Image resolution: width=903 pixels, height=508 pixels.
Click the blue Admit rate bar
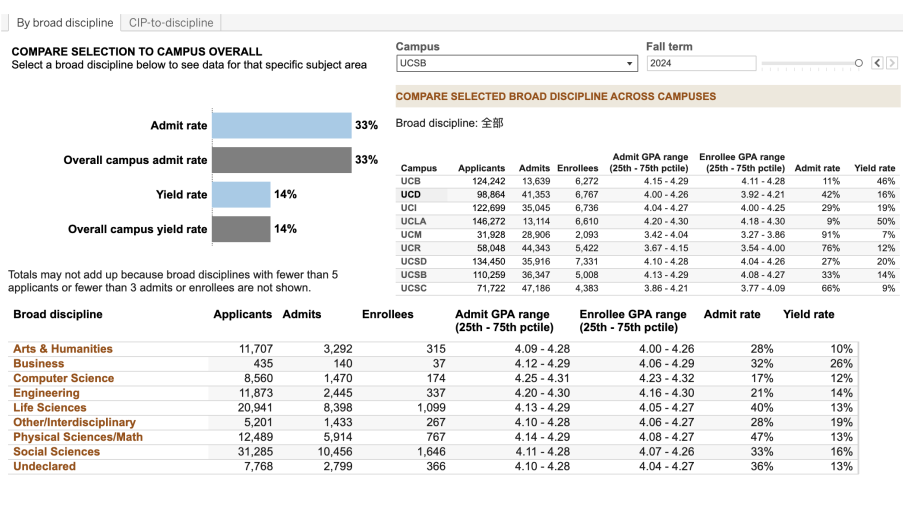click(x=281, y=126)
